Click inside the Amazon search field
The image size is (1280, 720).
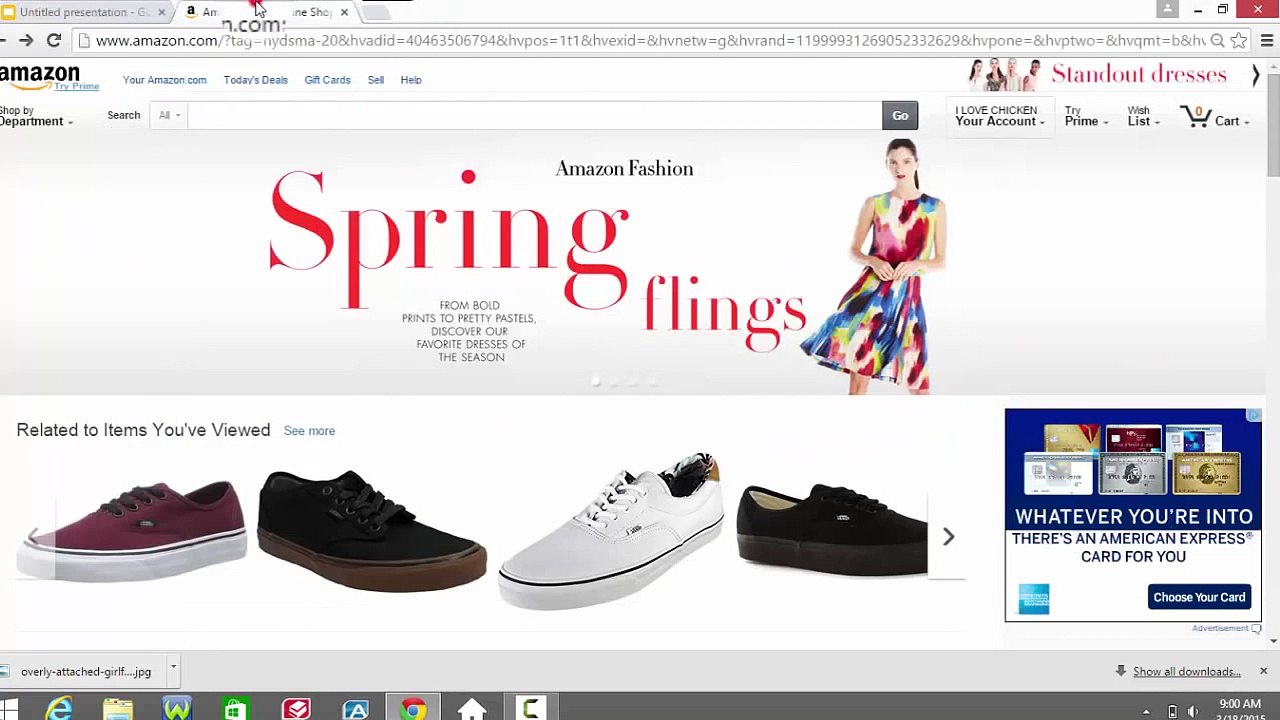click(x=534, y=116)
